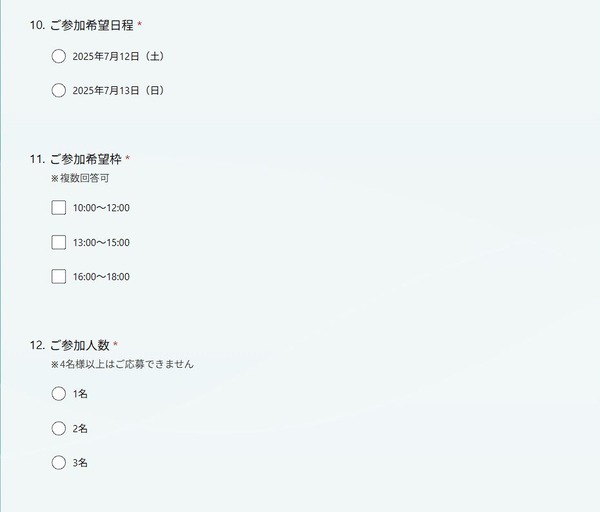Check the 13:00～15:00 checkbox
This screenshot has height=512, width=600.
pos(59,242)
